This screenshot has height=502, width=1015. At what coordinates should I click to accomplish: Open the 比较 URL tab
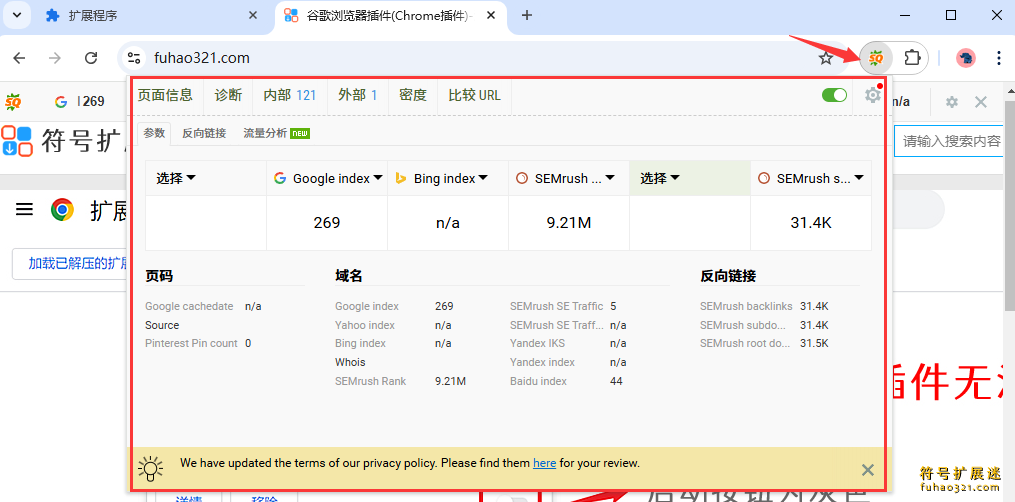point(474,95)
